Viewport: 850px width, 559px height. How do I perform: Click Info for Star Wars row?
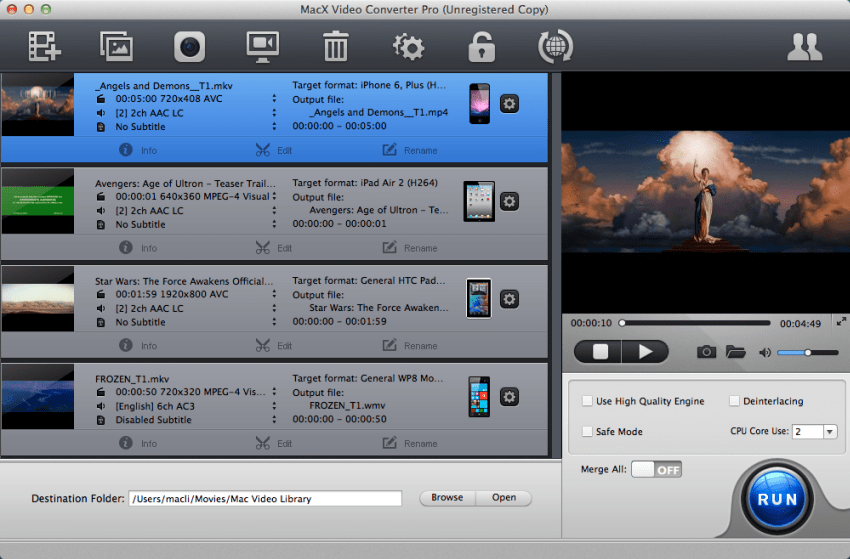coord(138,345)
